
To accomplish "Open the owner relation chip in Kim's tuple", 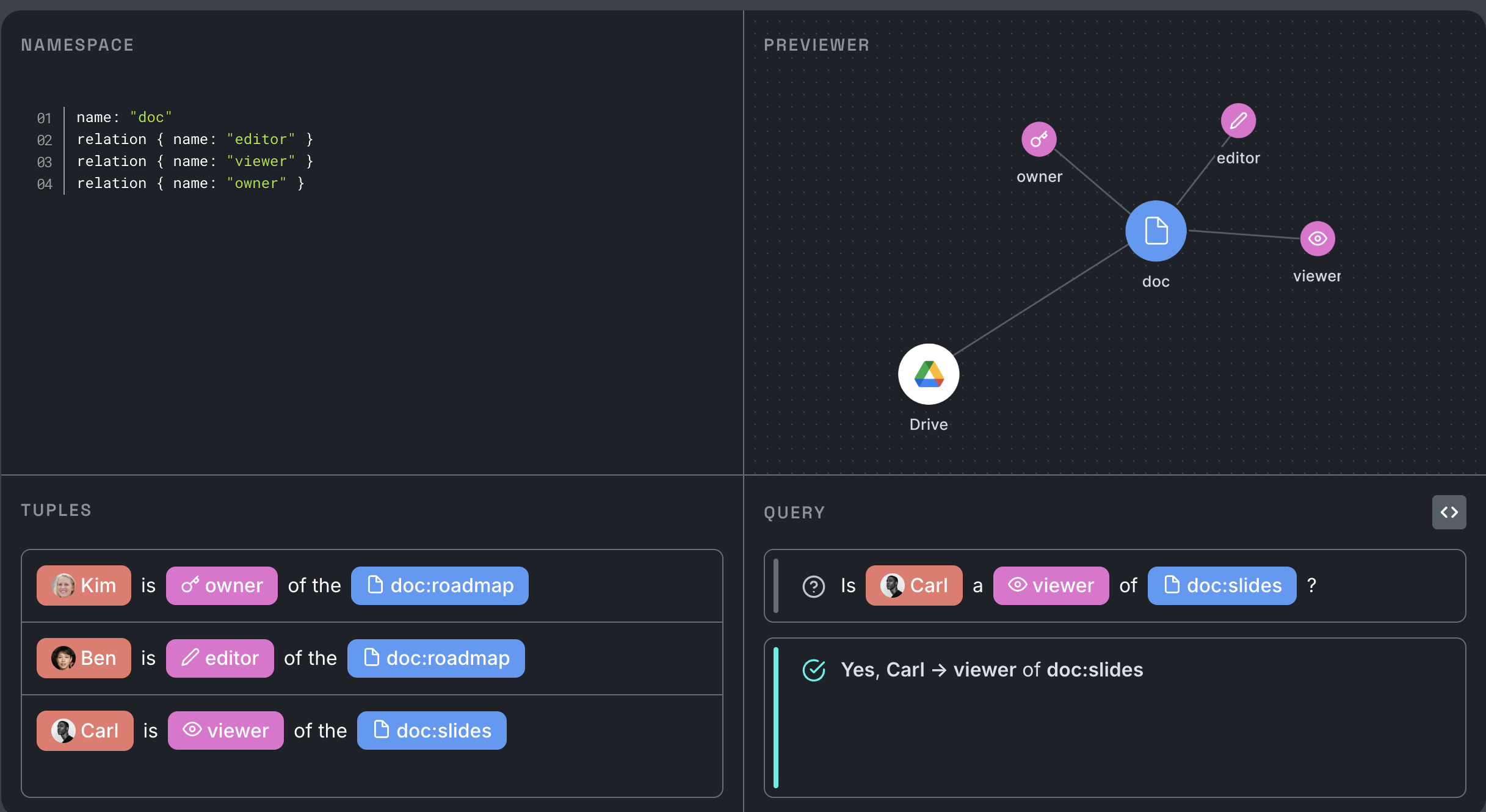I will [222, 585].
